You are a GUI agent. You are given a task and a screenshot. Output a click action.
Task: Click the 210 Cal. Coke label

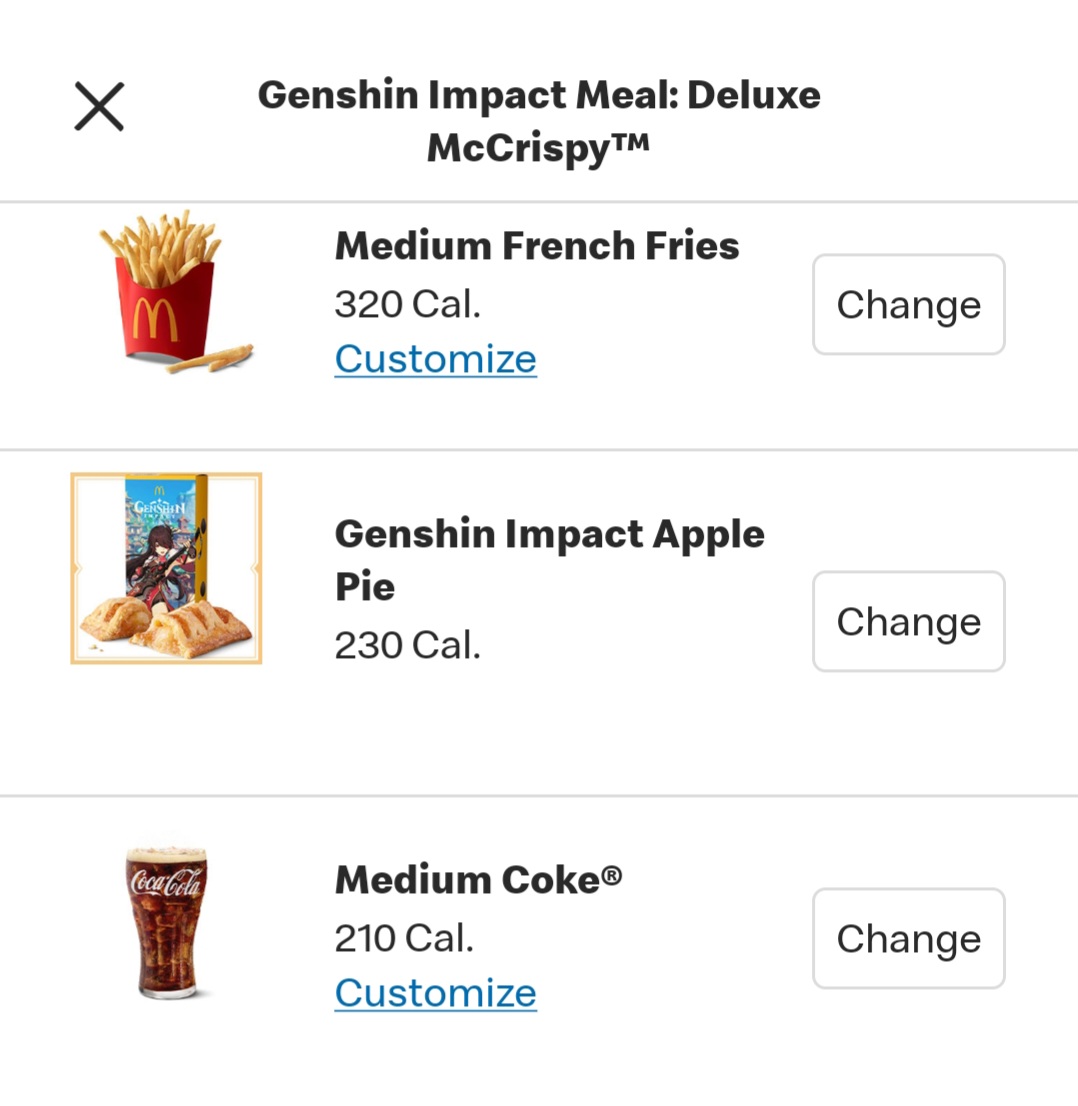404,938
